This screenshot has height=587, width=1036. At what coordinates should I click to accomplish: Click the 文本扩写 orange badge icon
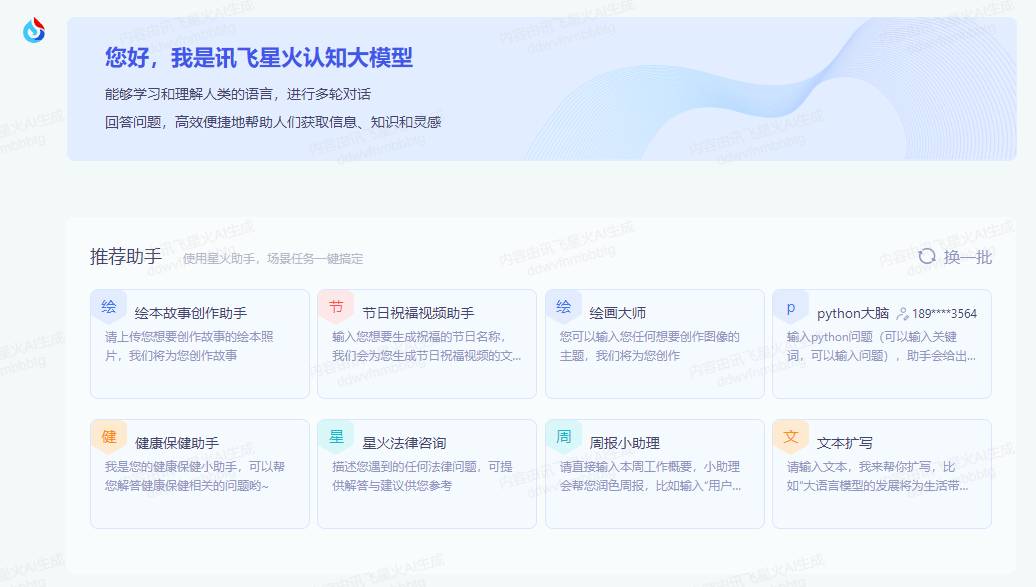(790, 437)
